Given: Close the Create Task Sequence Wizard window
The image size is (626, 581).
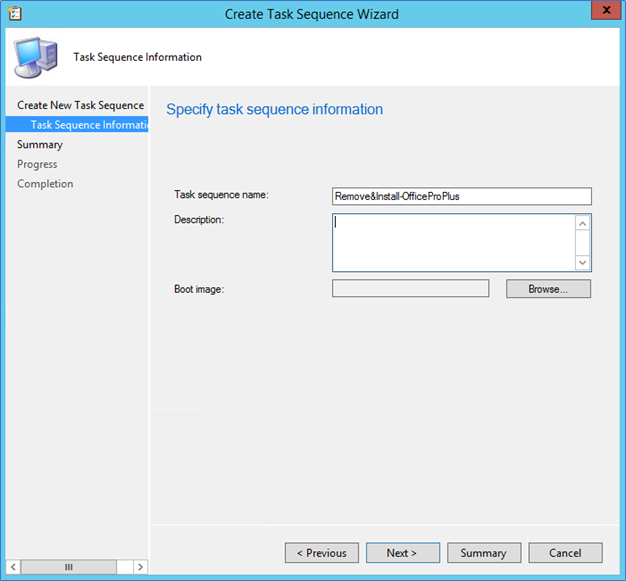Looking at the screenshot, I should pyautogui.click(x=606, y=10).
